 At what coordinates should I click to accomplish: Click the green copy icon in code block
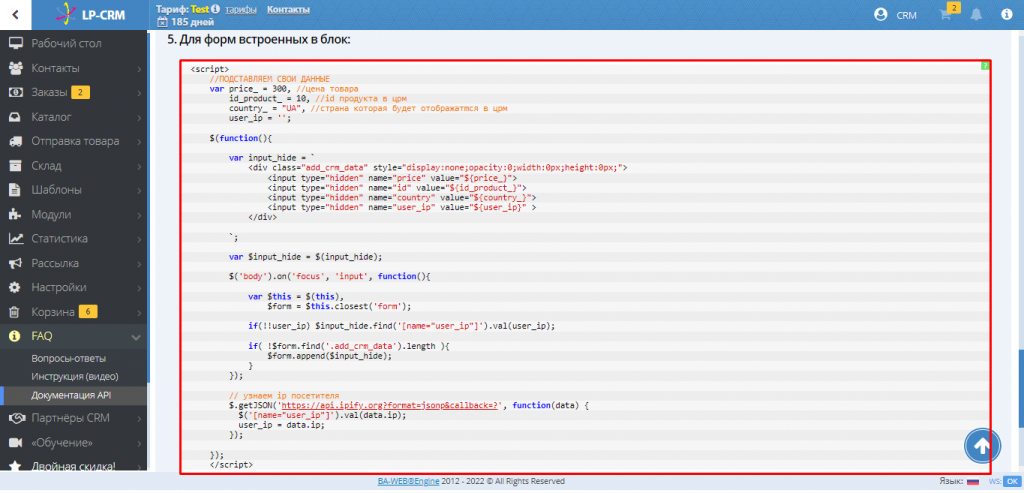pos(985,66)
